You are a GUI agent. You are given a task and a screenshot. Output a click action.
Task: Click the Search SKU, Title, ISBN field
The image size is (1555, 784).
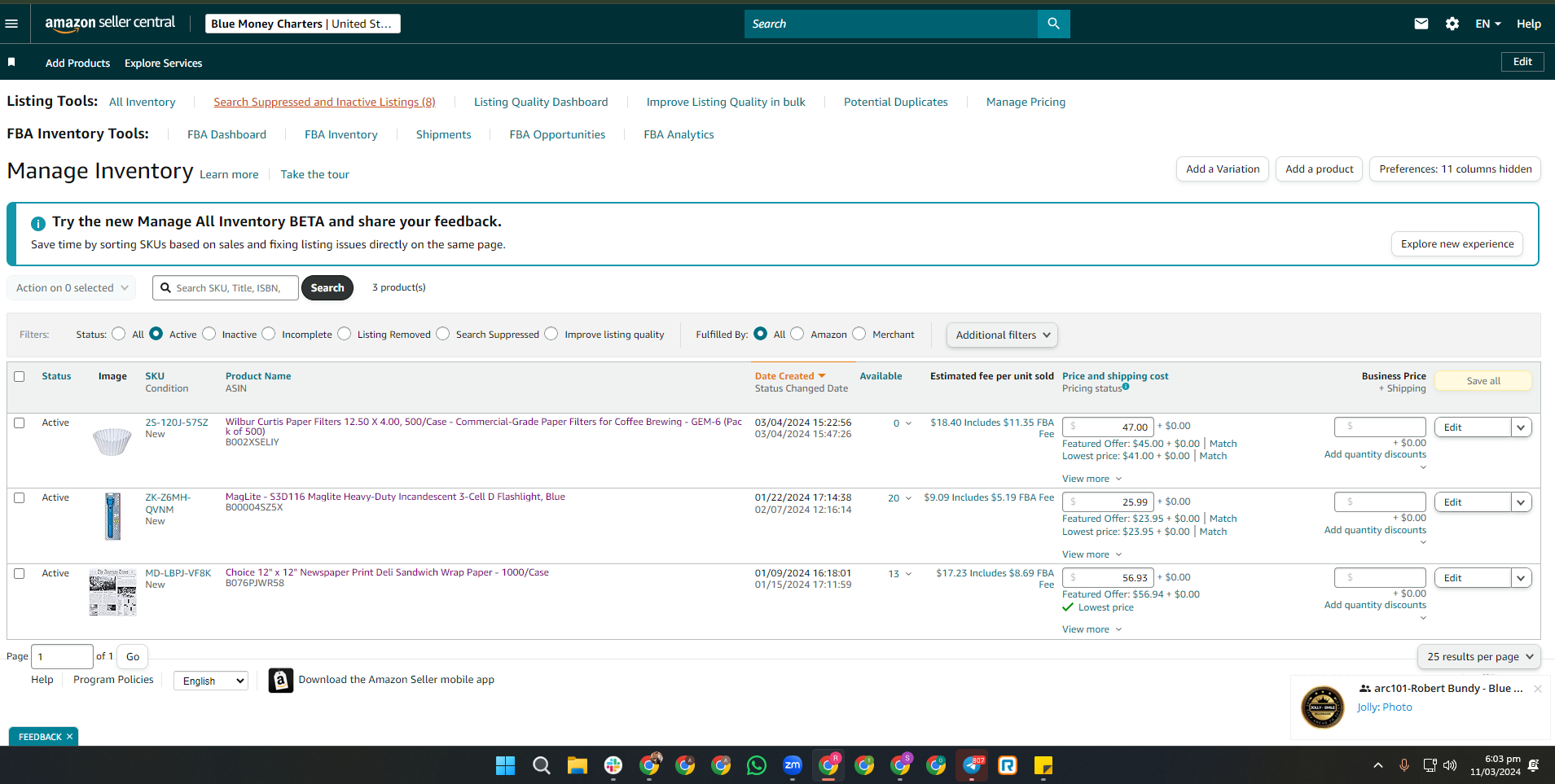click(x=226, y=287)
